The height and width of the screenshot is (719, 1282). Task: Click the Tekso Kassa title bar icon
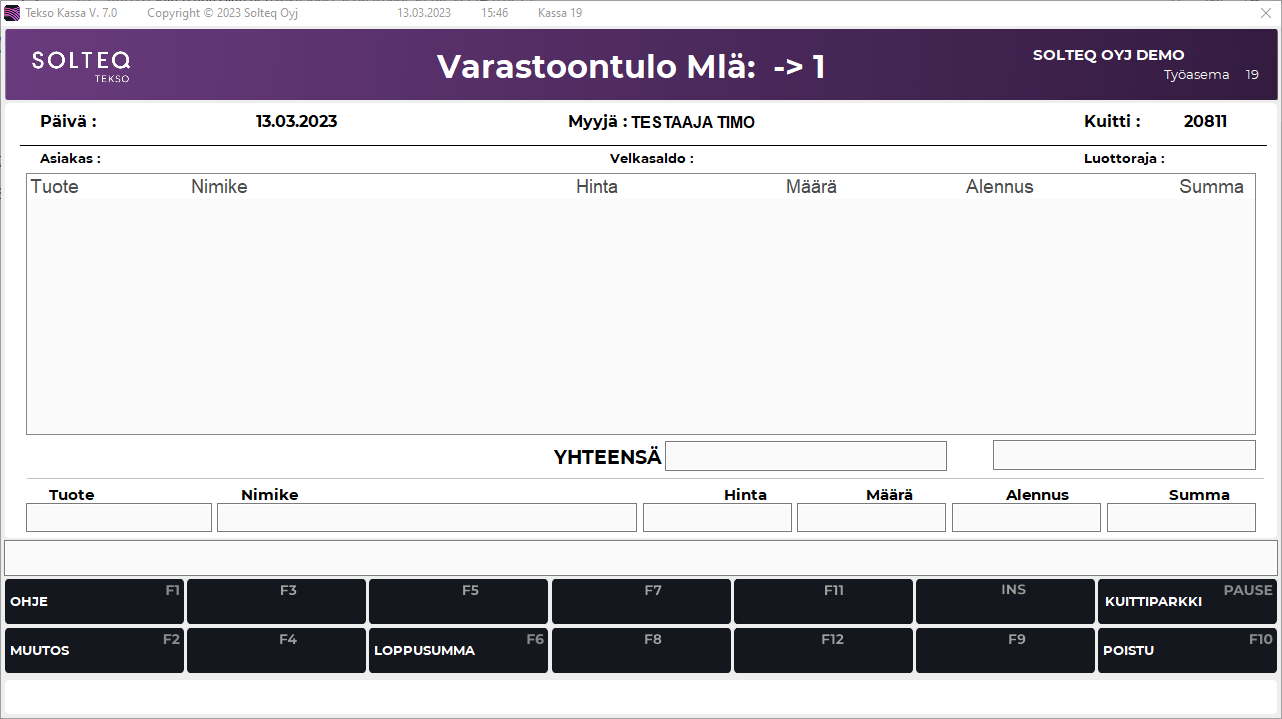[x=11, y=13]
